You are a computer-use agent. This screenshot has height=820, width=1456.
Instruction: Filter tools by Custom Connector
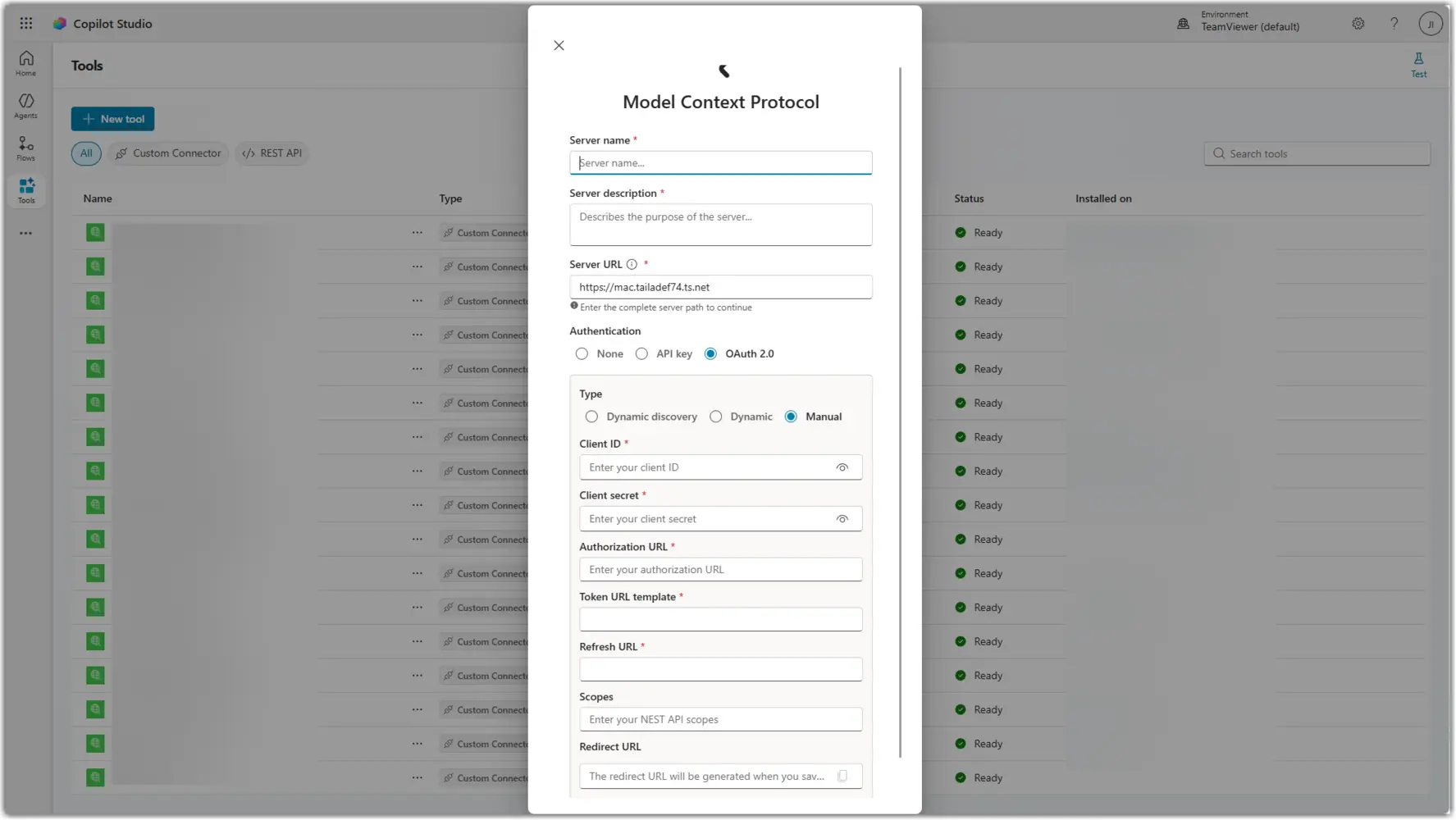(x=168, y=153)
